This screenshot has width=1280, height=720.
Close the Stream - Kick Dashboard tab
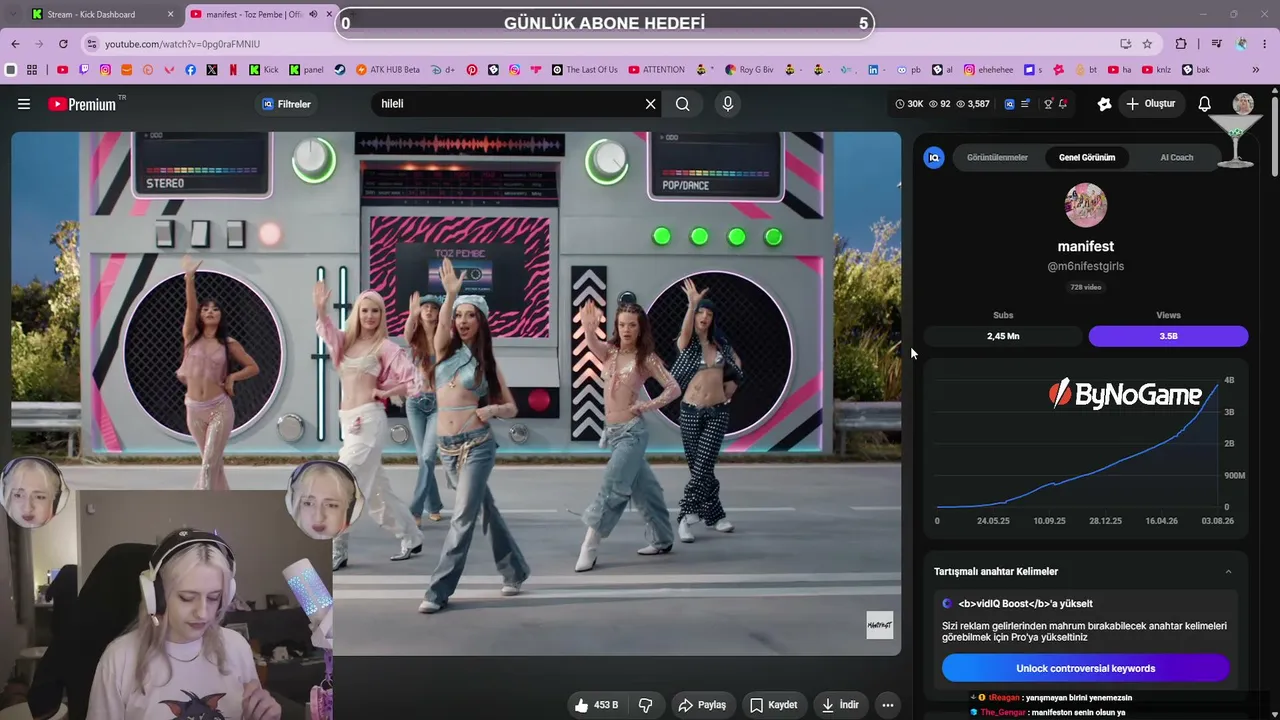point(170,14)
